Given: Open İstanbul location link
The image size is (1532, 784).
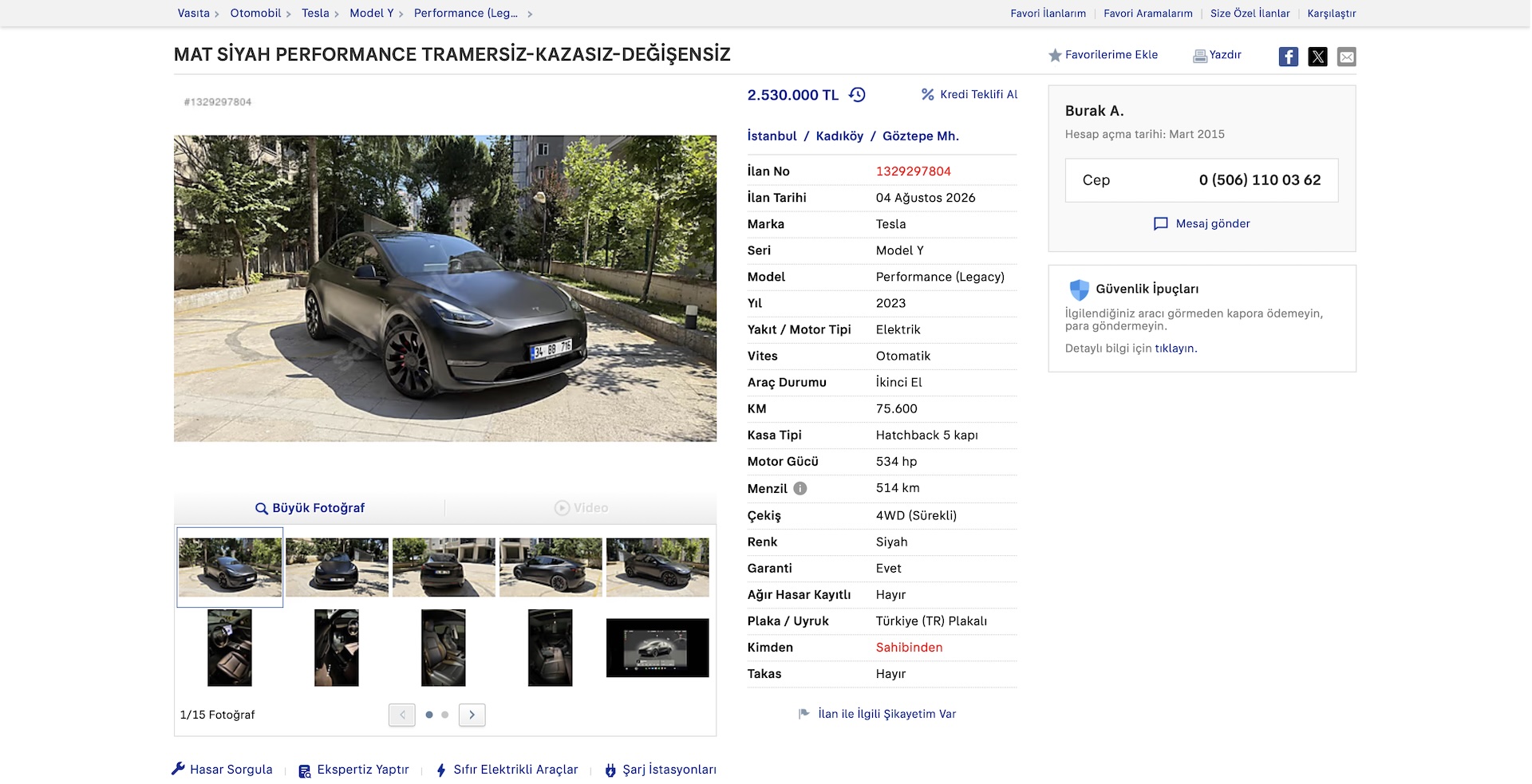Looking at the screenshot, I should click(772, 136).
